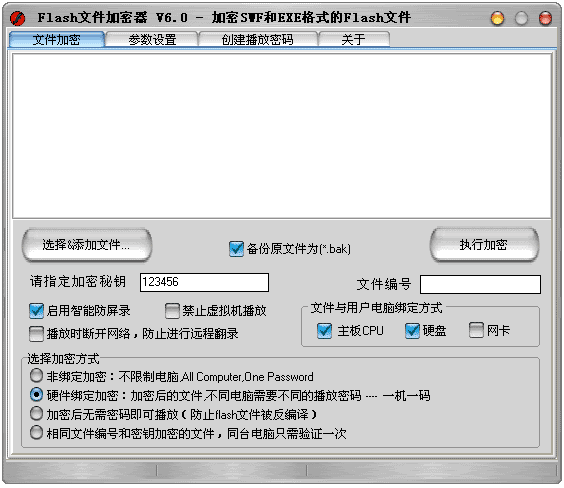The image size is (564, 488).
Task: Open the 关于 tab
Action: 354,39
